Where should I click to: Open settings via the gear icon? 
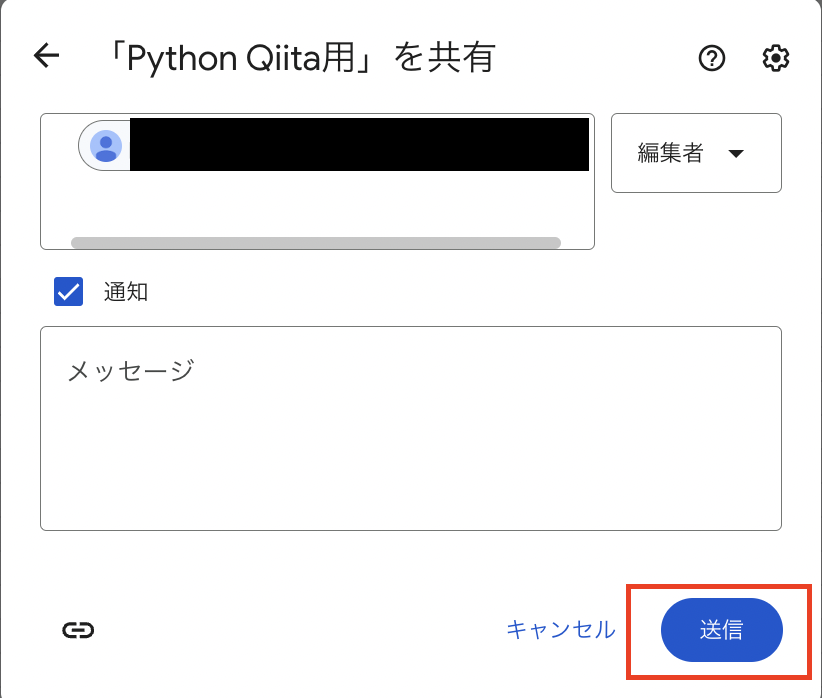pyautogui.click(x=774, y=59)
